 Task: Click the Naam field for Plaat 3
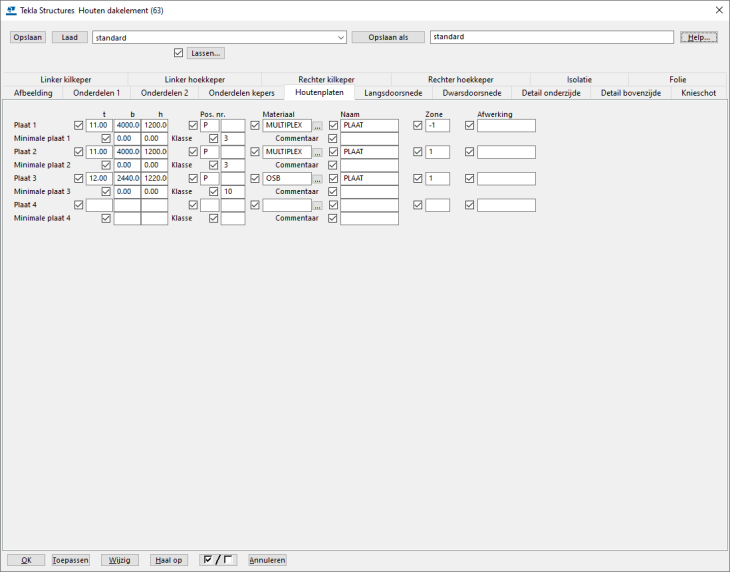point(369,179)
